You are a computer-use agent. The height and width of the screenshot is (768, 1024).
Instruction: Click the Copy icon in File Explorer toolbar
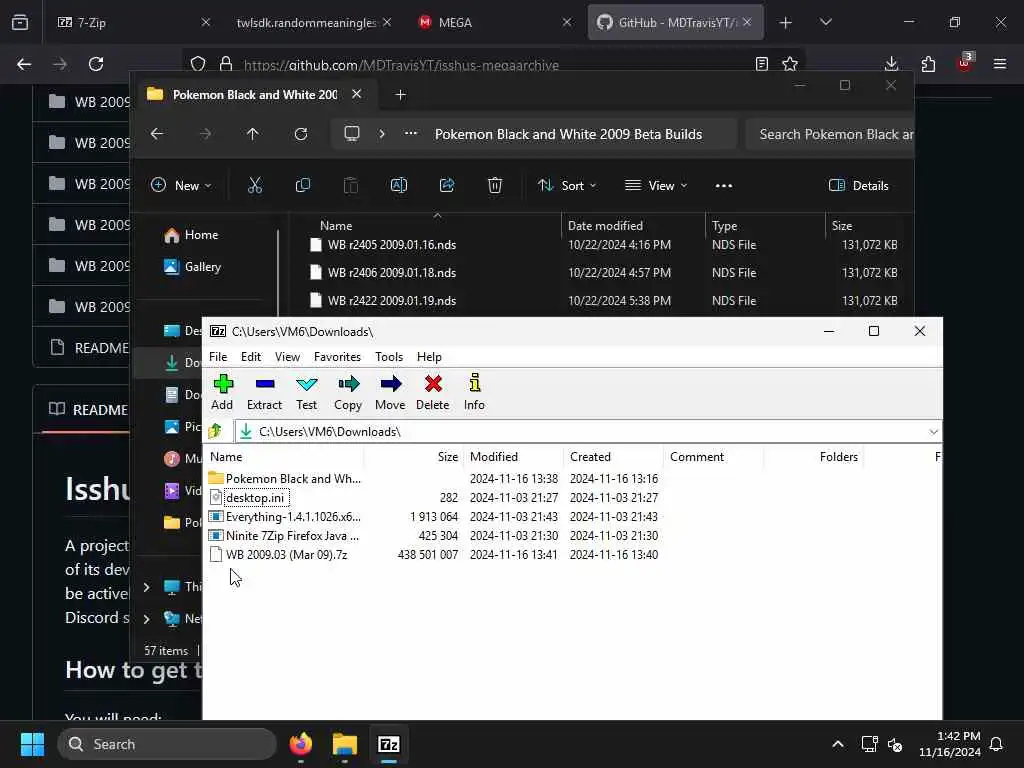302,185
